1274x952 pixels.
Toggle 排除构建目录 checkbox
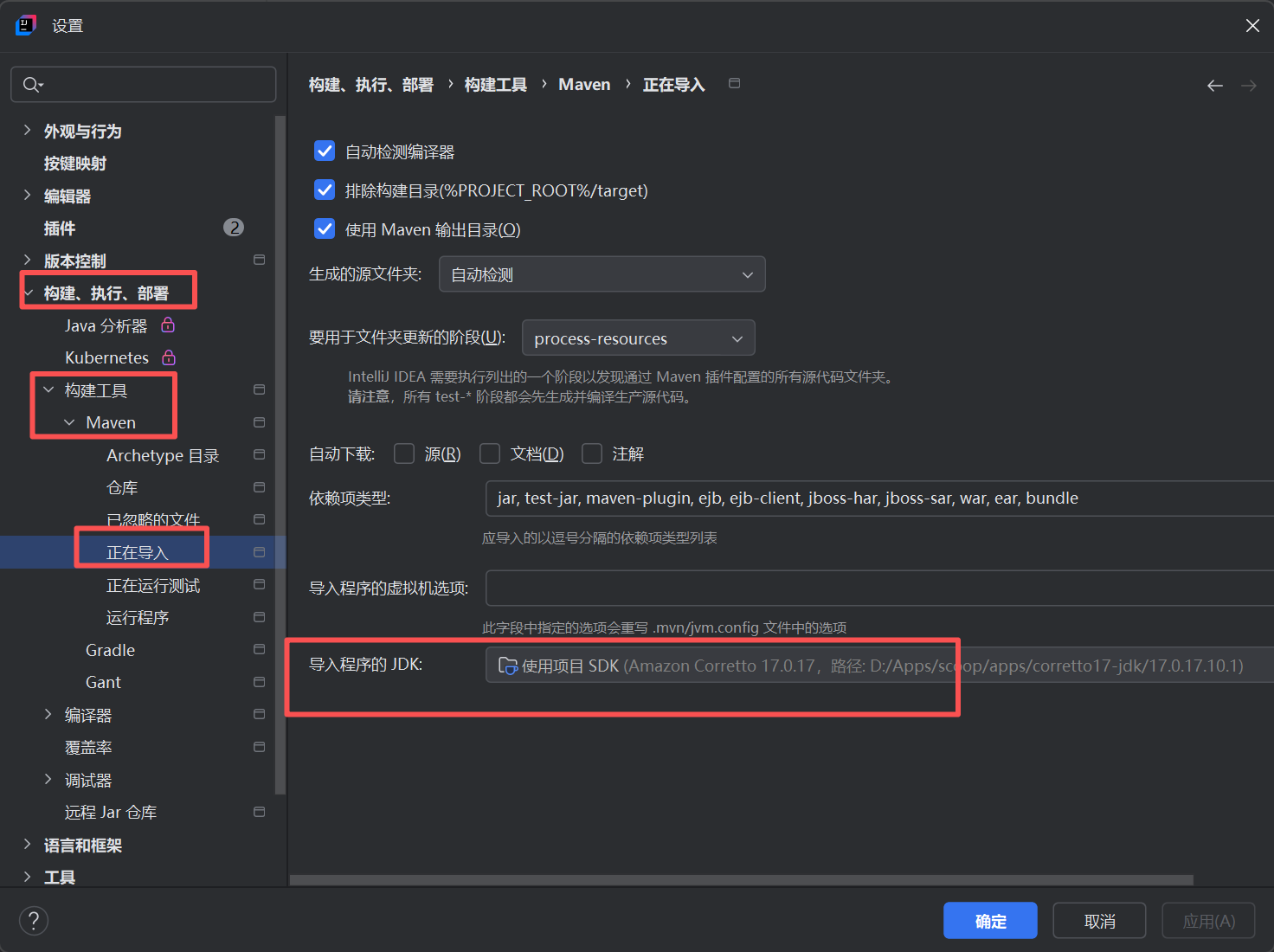point(325,190)
